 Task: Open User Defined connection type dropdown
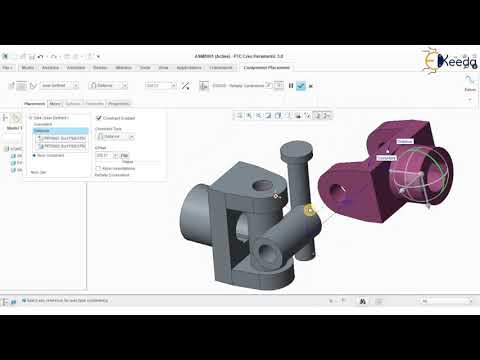coord(76,86)
